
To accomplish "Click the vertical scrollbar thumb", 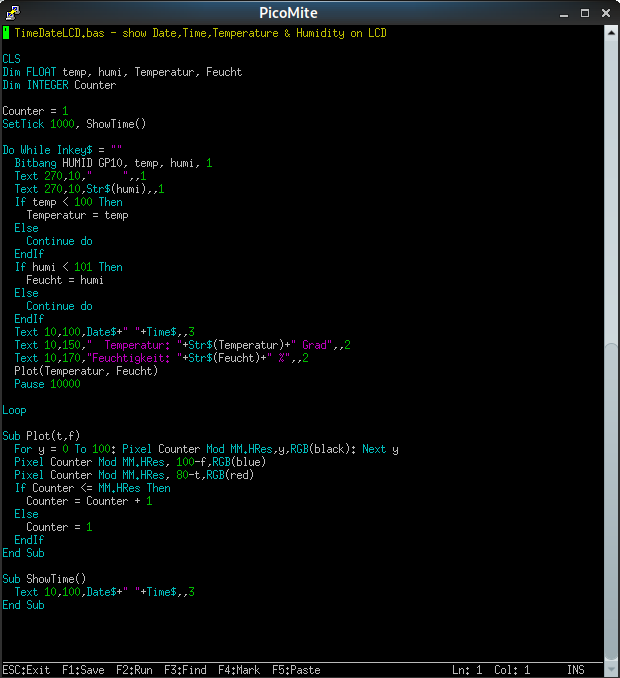I will pos(610,190).
